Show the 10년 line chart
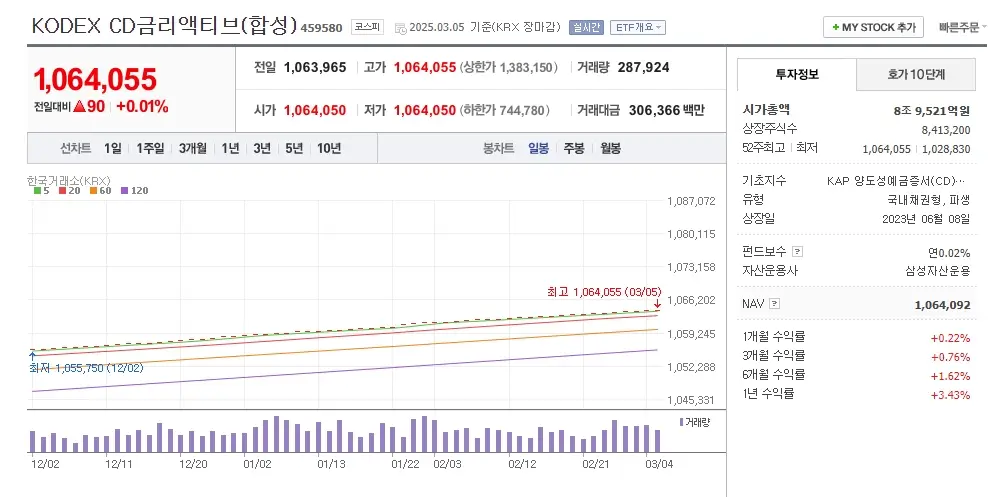This screenshot has height=497, width=996. (328, 148)
